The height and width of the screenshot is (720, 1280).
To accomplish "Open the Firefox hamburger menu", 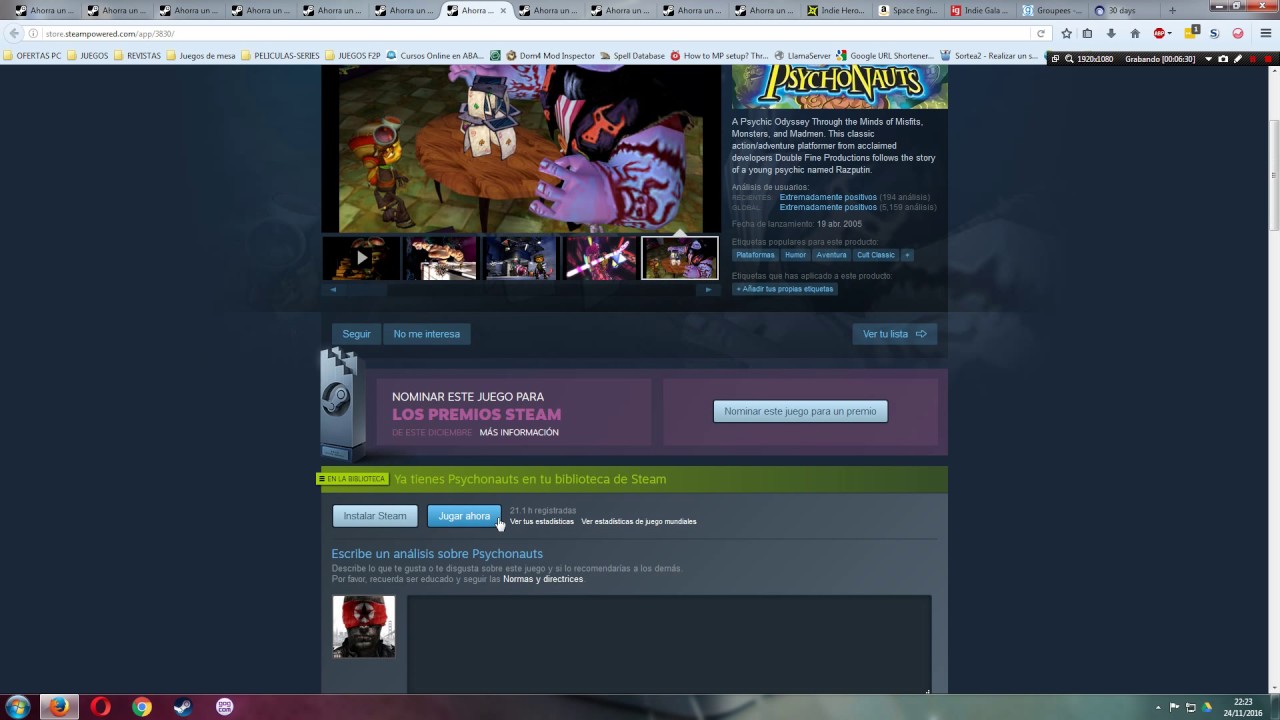I will [x=1265, y=33].
